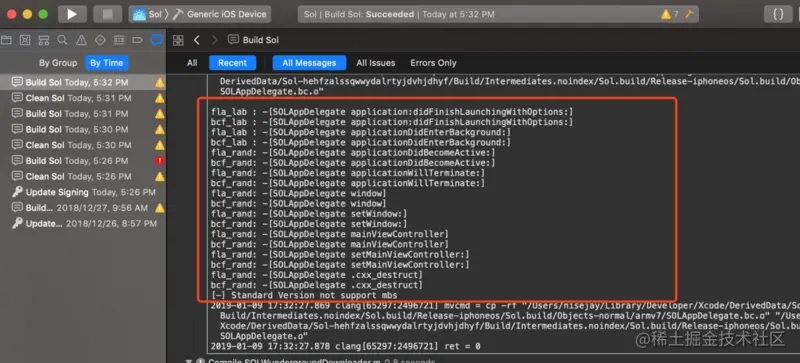Screen dimensions: 800x363
Task: Click log line 'bcf_lab : applicationDidEnterBackground:'
Action: coord(361,142)
